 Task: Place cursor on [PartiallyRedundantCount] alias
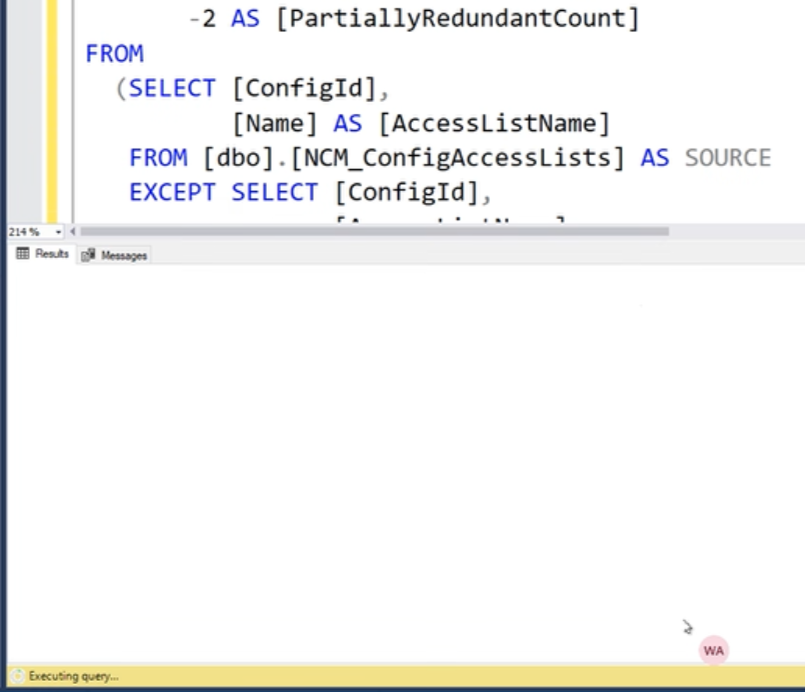(x=457, y=19)
